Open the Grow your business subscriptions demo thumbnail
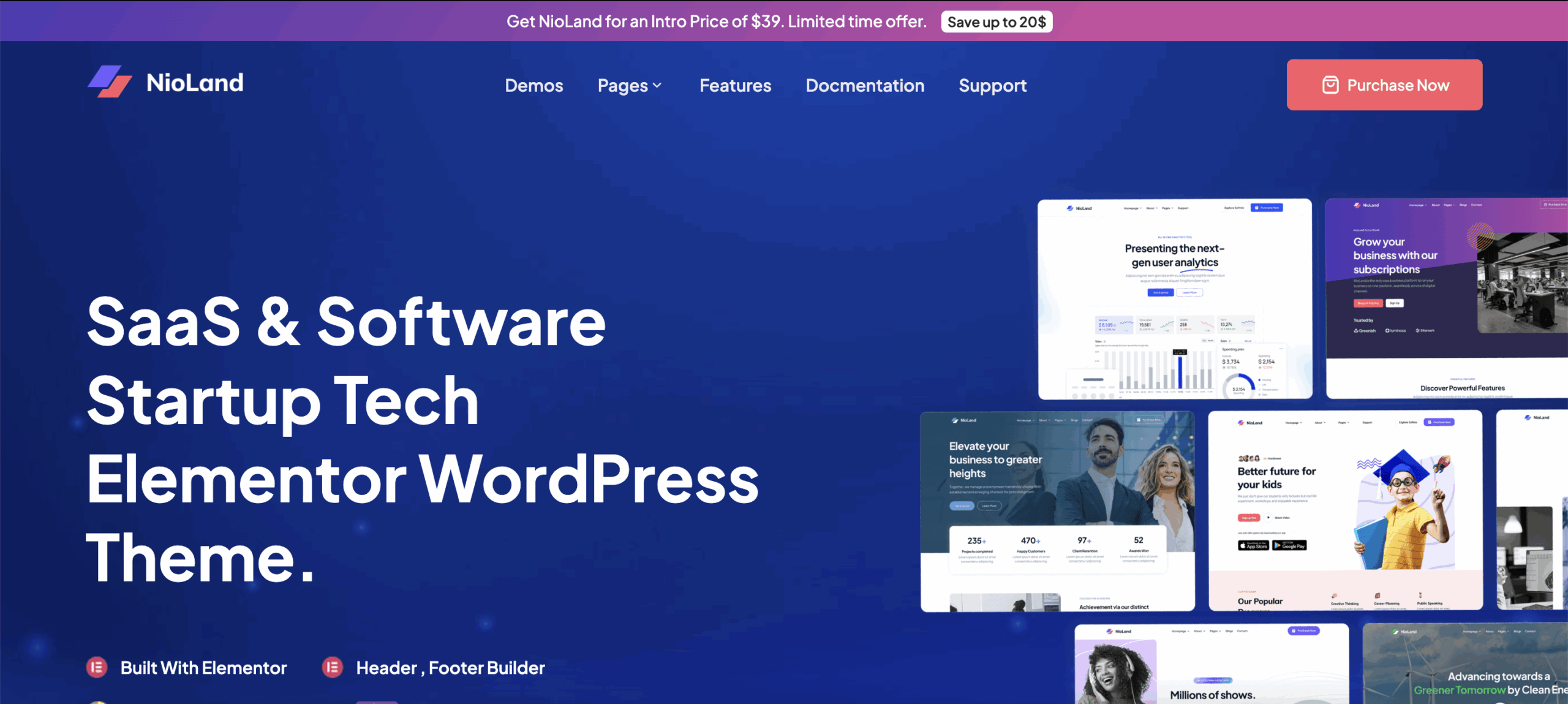The image size is (1568, 704). coord(1447,298)
